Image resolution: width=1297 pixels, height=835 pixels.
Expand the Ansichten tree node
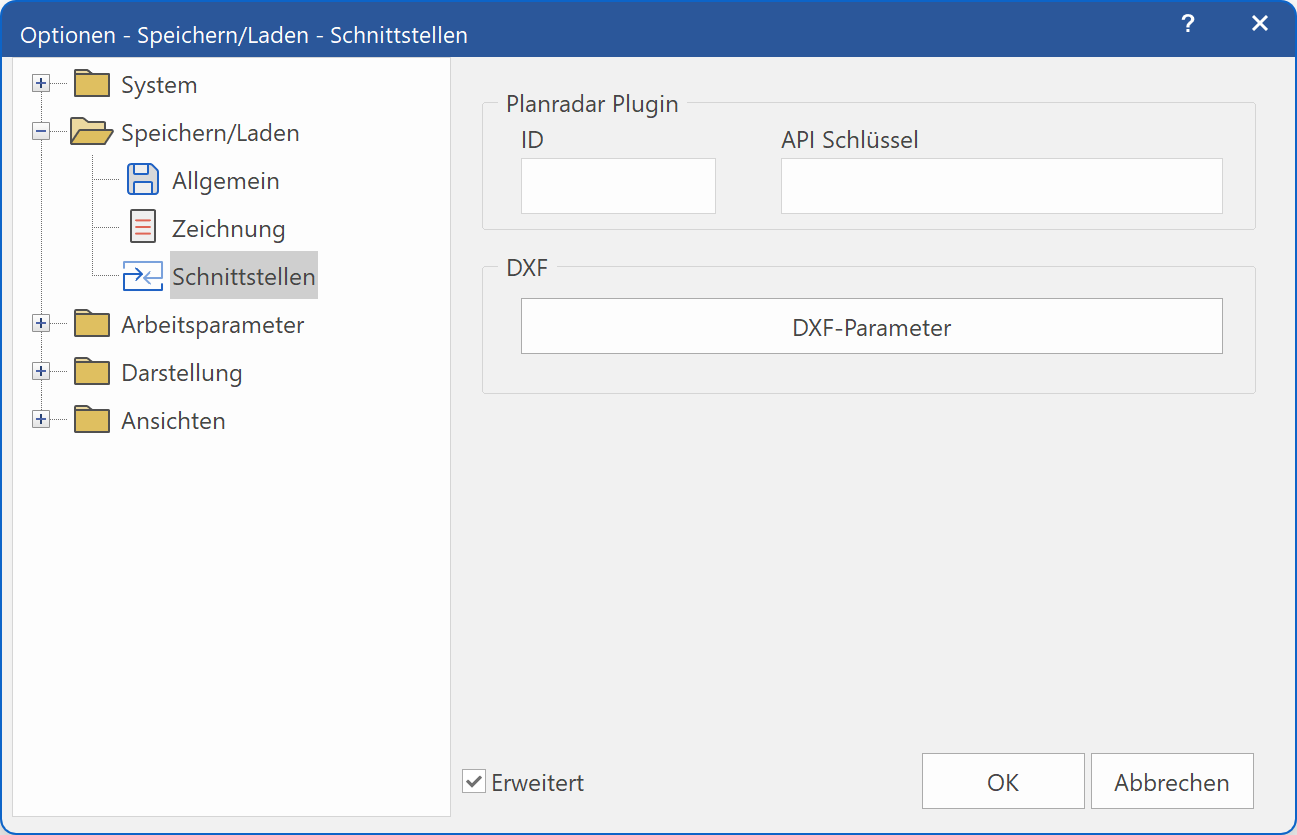pos(41,419)
